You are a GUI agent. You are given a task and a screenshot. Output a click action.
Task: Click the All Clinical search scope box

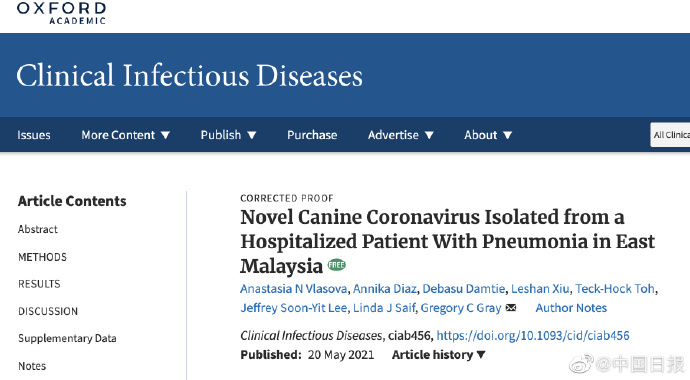(x=670, y=135)
